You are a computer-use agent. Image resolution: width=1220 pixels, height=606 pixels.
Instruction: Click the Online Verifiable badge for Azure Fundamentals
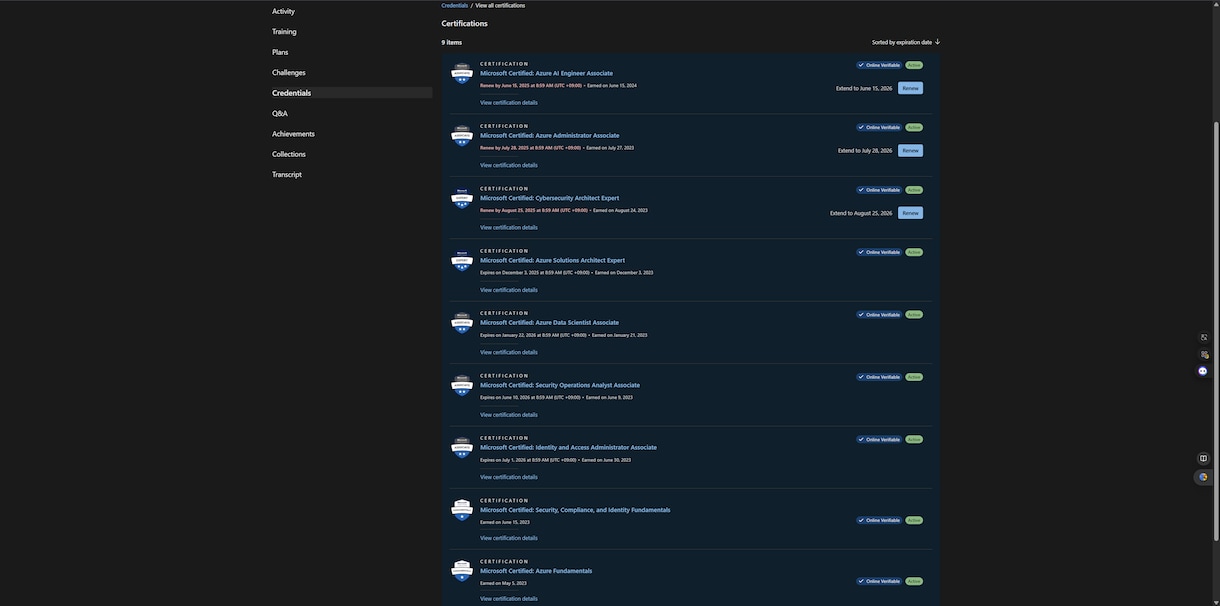coord(879,581)
